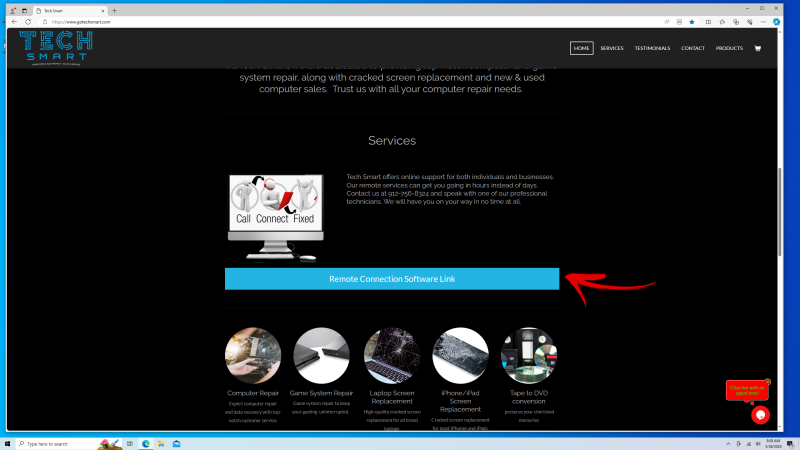Open the Collections icon in Edge toolbar
800x450 pixels.
click(x=736, y=22)
